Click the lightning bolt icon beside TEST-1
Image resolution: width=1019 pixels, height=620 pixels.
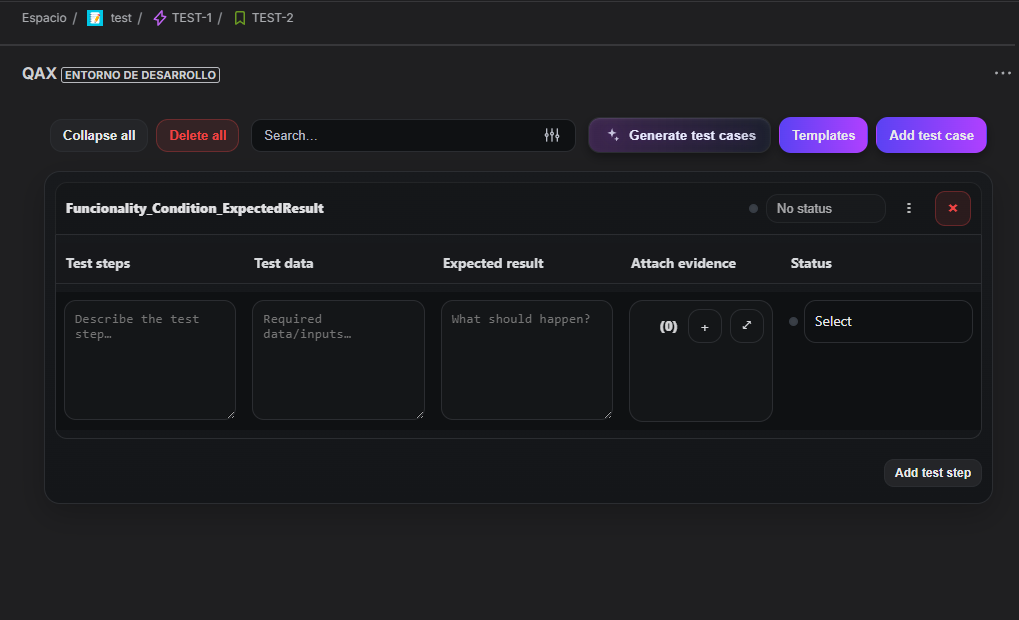[160, 18]
